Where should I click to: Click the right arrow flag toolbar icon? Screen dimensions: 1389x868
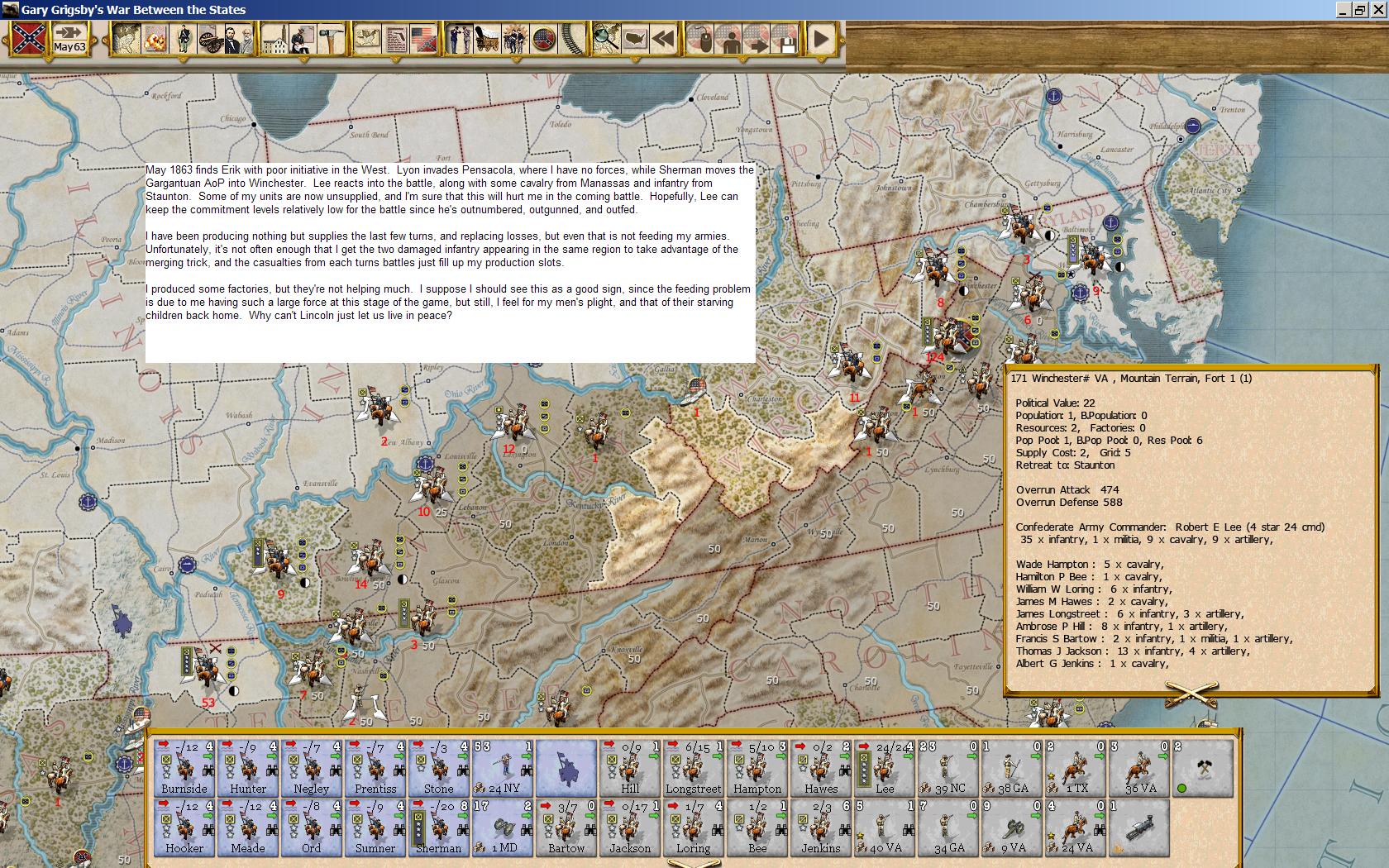coord(757,39)
